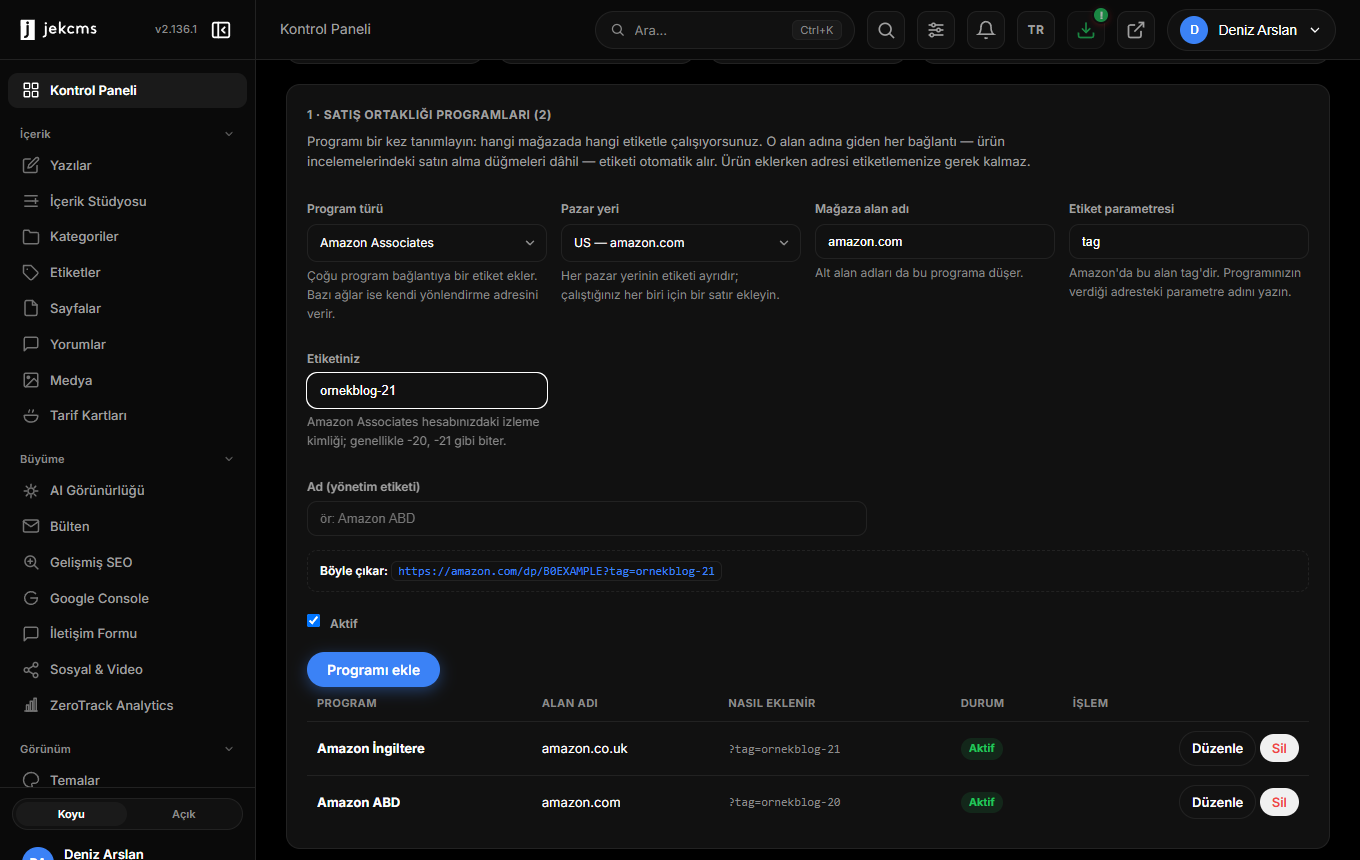Image resolution: width=1360 pixels, height=860 pixels.
Task: Click the ZeroTrack Analytics chart icon
Action: click(x=31, y=705)
